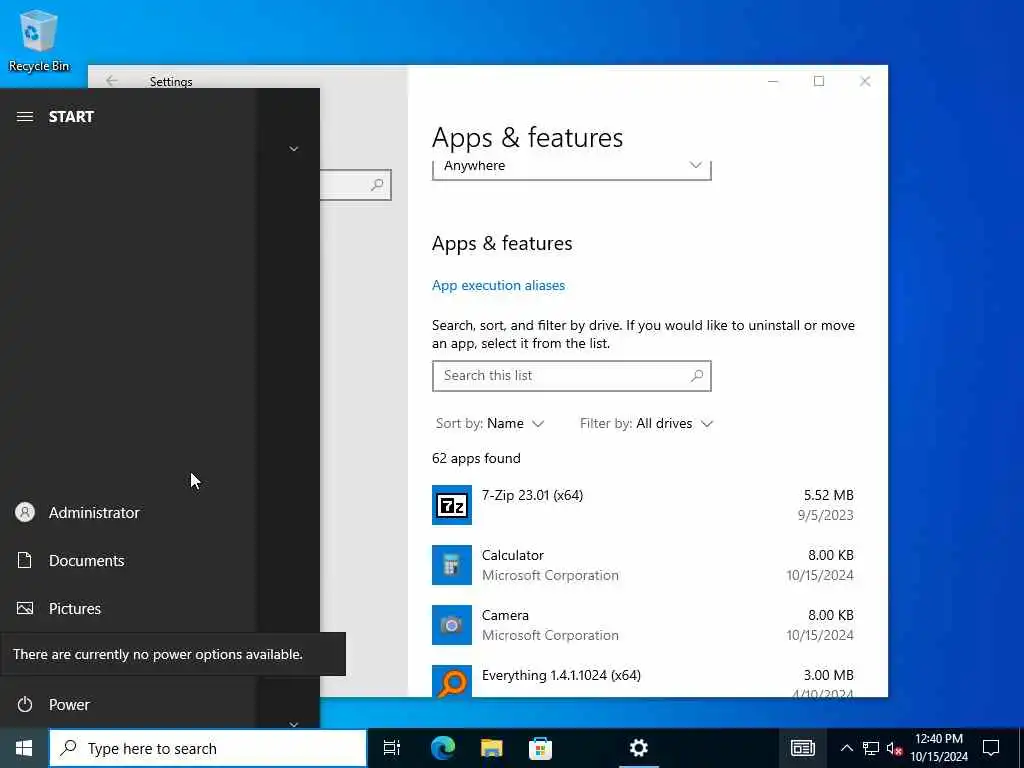1024x768 pixels.
Task: Click the Power icon in Start menu
Action: click(x=25, y=705)
